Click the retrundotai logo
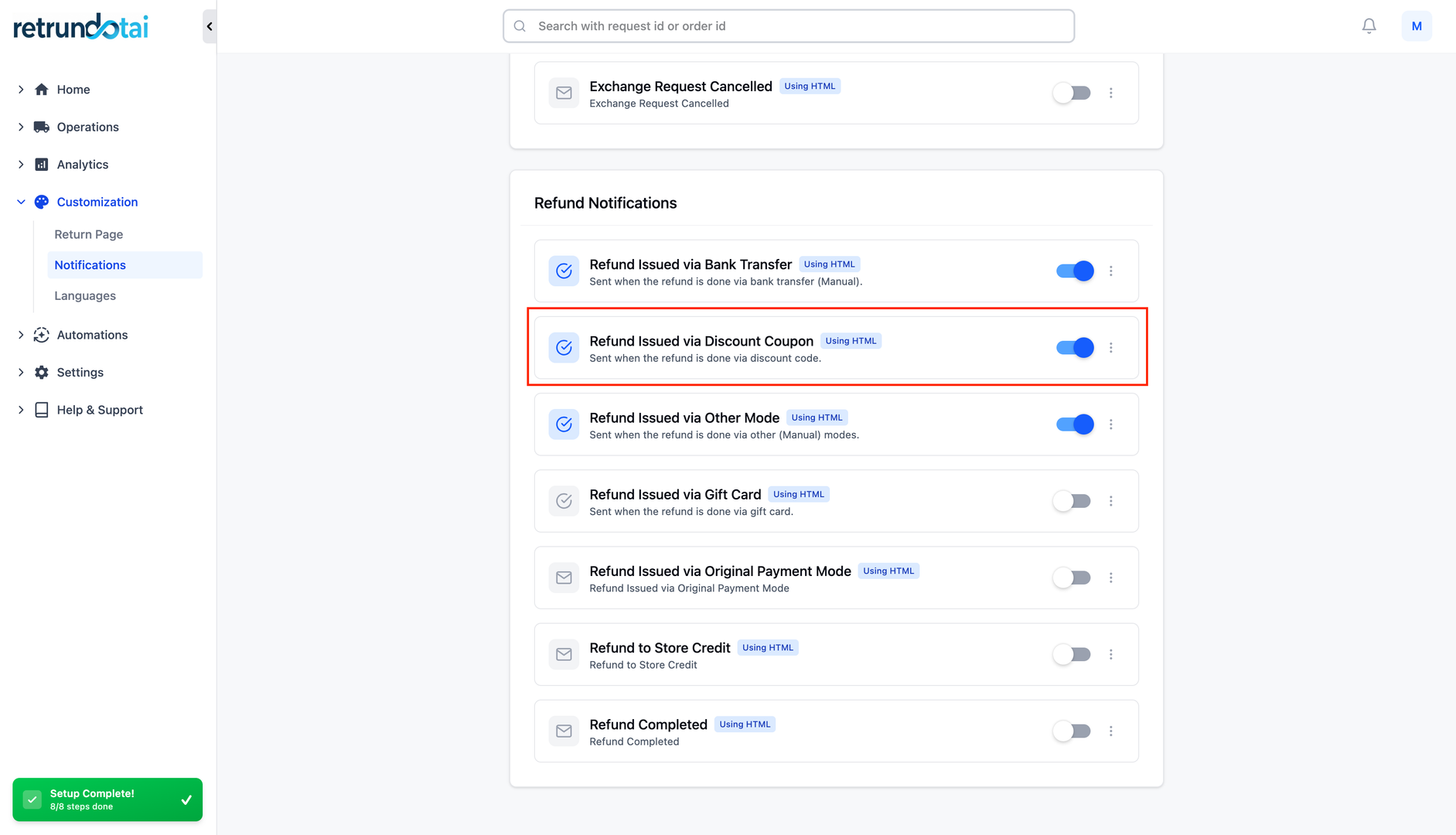This screenshot has width=1456, height=835. [x=80, y=26]
